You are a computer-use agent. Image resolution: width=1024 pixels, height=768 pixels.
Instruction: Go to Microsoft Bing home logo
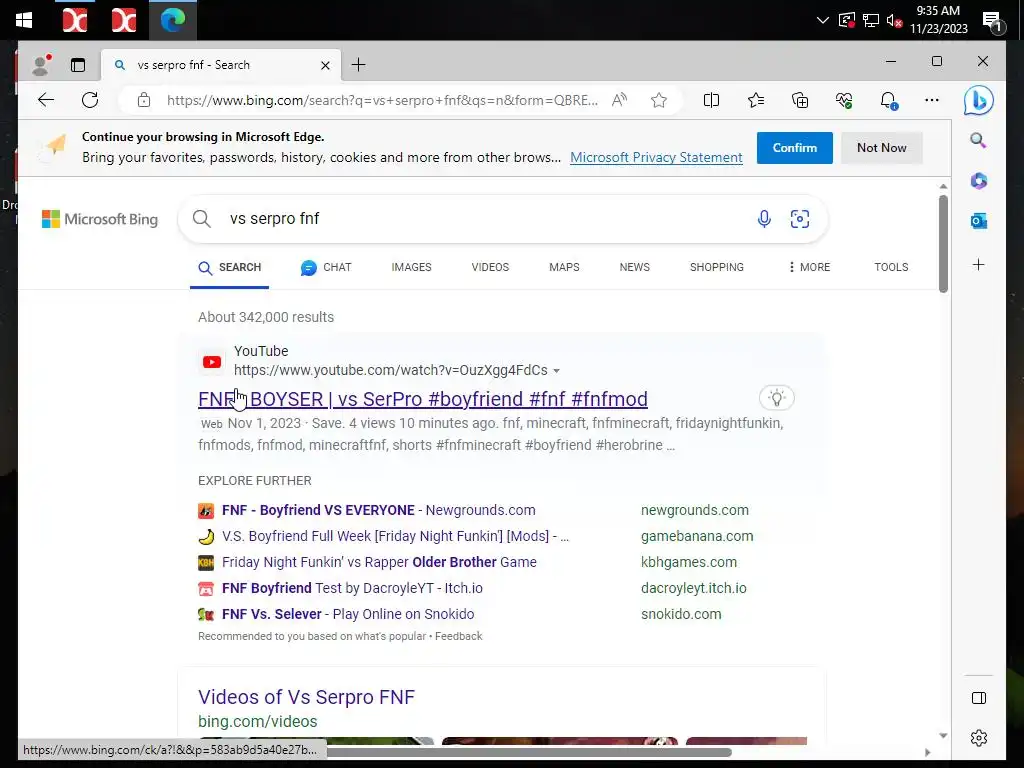click(x=100, y=219)
